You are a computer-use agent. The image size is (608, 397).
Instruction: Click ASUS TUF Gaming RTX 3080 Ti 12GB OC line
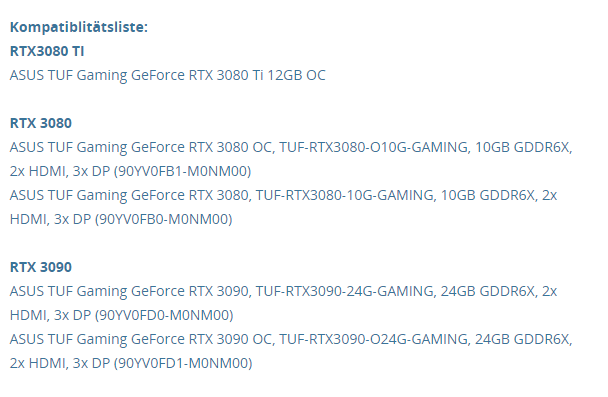(x=168, y=75)
